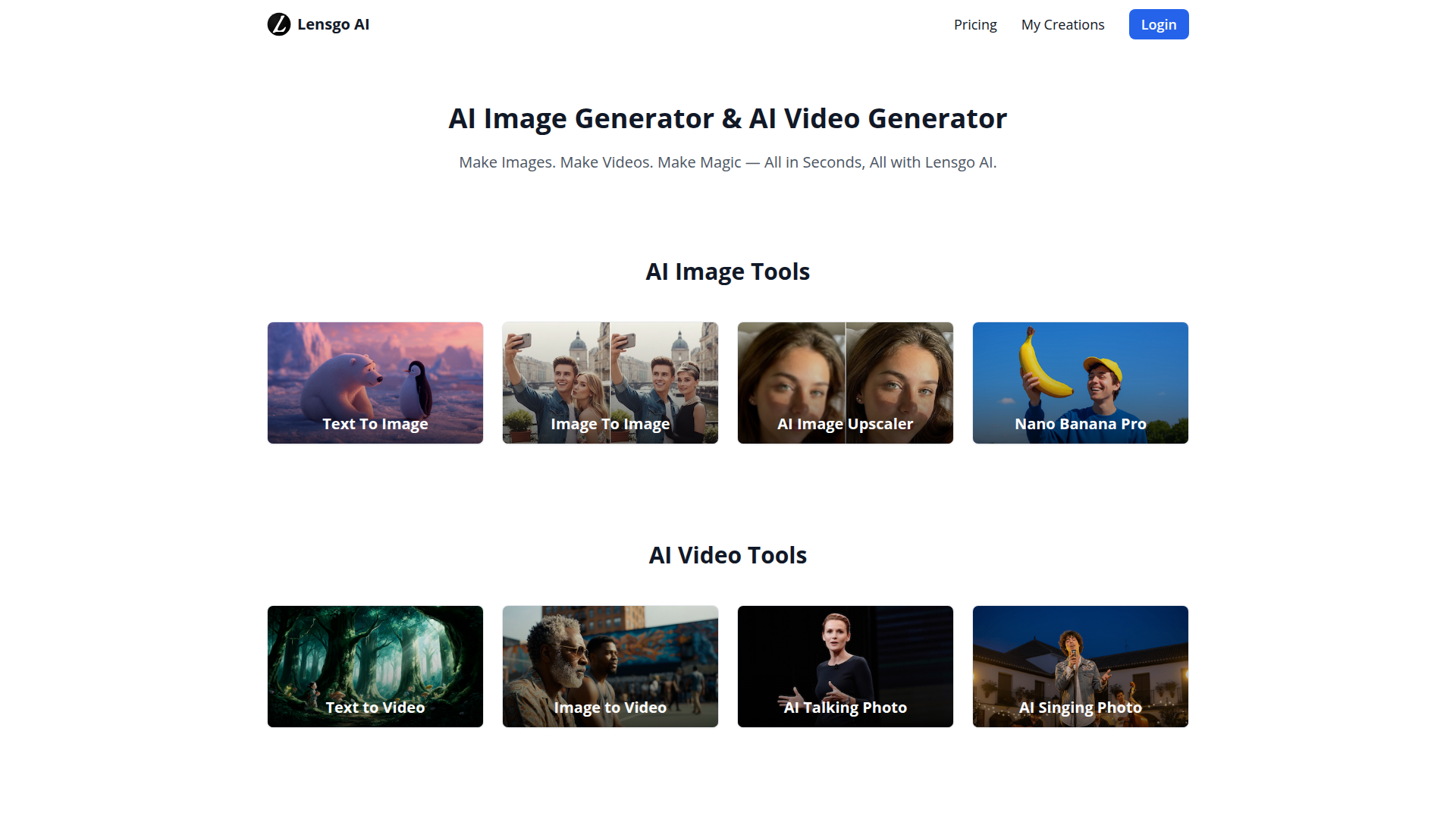The width and height of the screenshot is (1456, 819).
Task: Open the Text to Video card
Action: click(x=375, y=666)
